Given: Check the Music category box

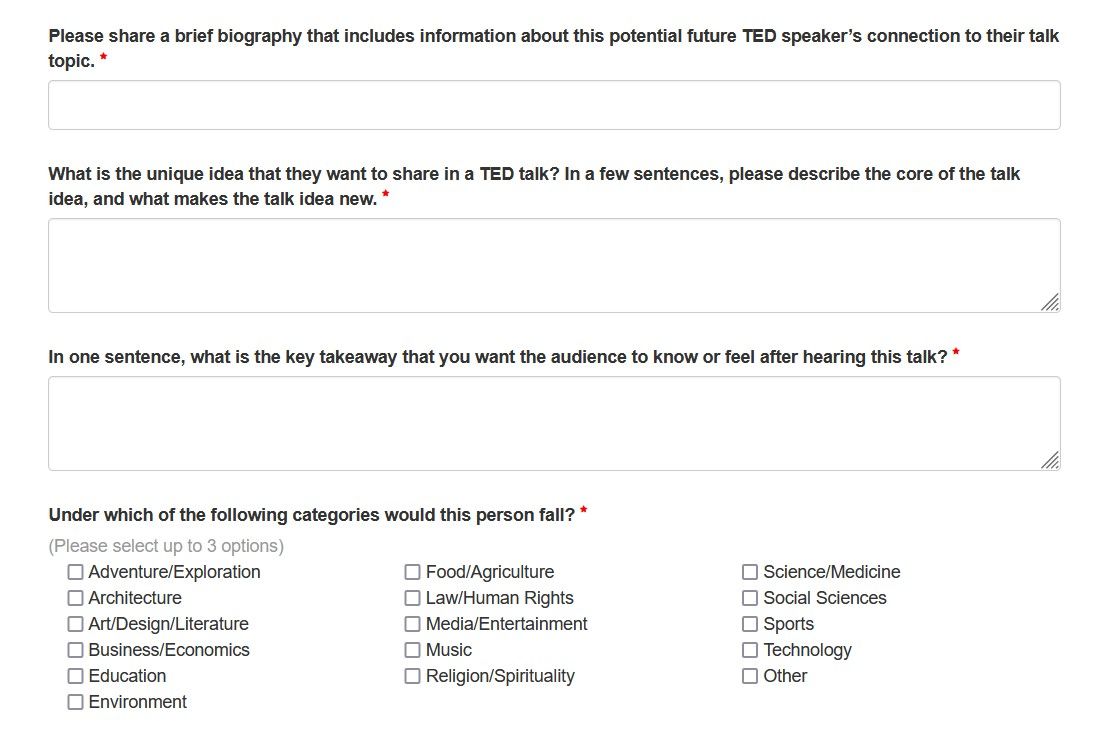Looking at the screenshot, I should point(412,649).
